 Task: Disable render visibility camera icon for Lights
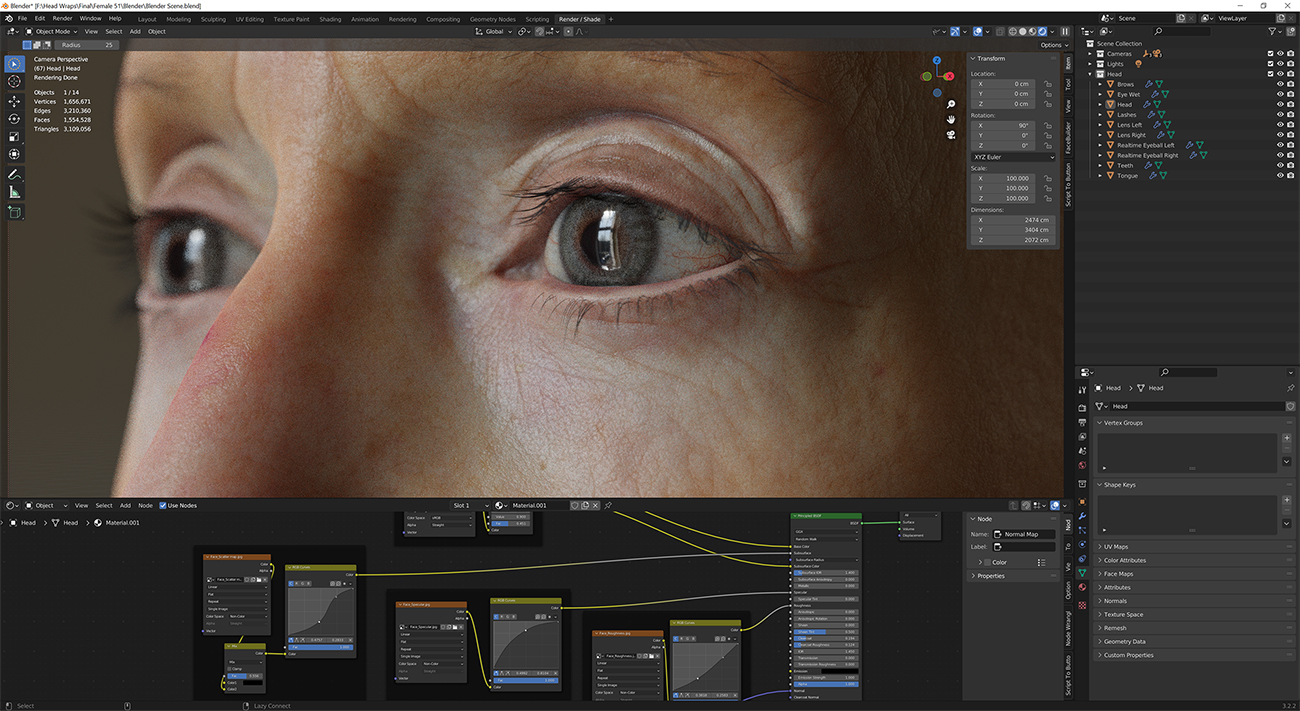[1290, 63]
